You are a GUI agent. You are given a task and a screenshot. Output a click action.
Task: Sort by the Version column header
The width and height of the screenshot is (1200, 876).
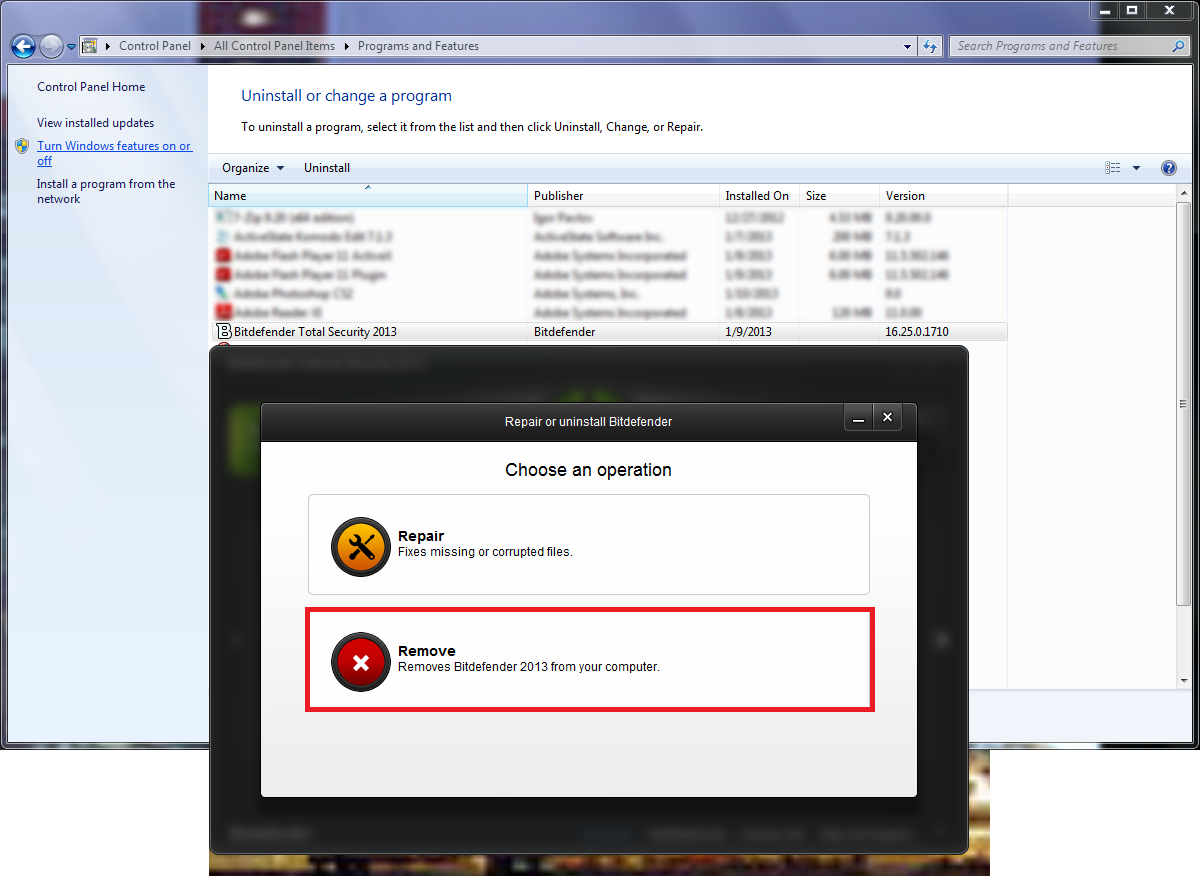tap(944, 196)
